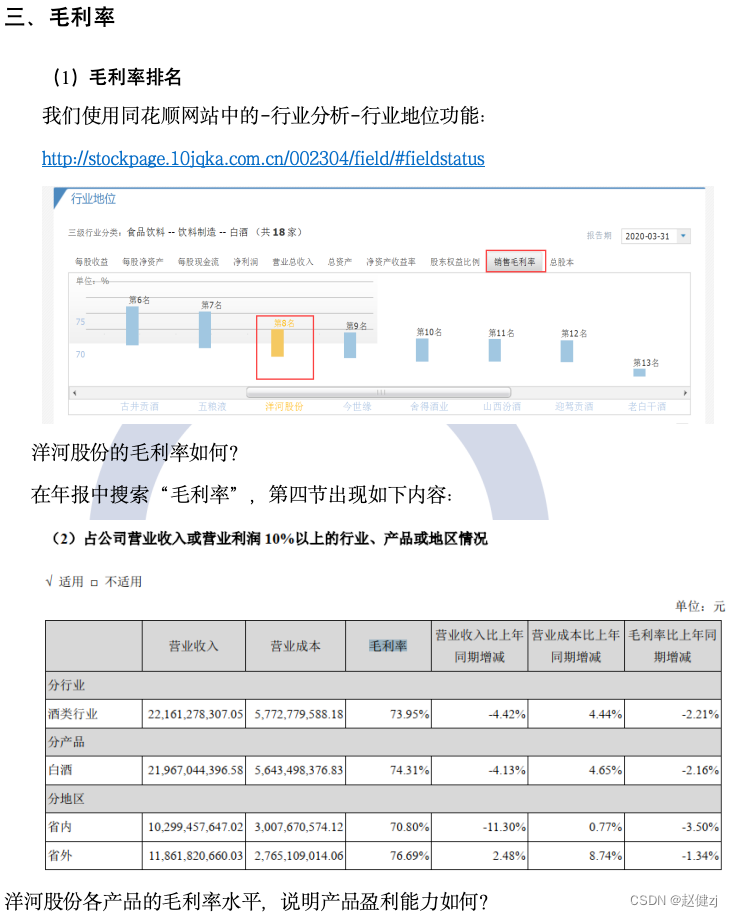Select the 净资产收益率 tab
Screen dimensions: 733x917
point(391,262)
